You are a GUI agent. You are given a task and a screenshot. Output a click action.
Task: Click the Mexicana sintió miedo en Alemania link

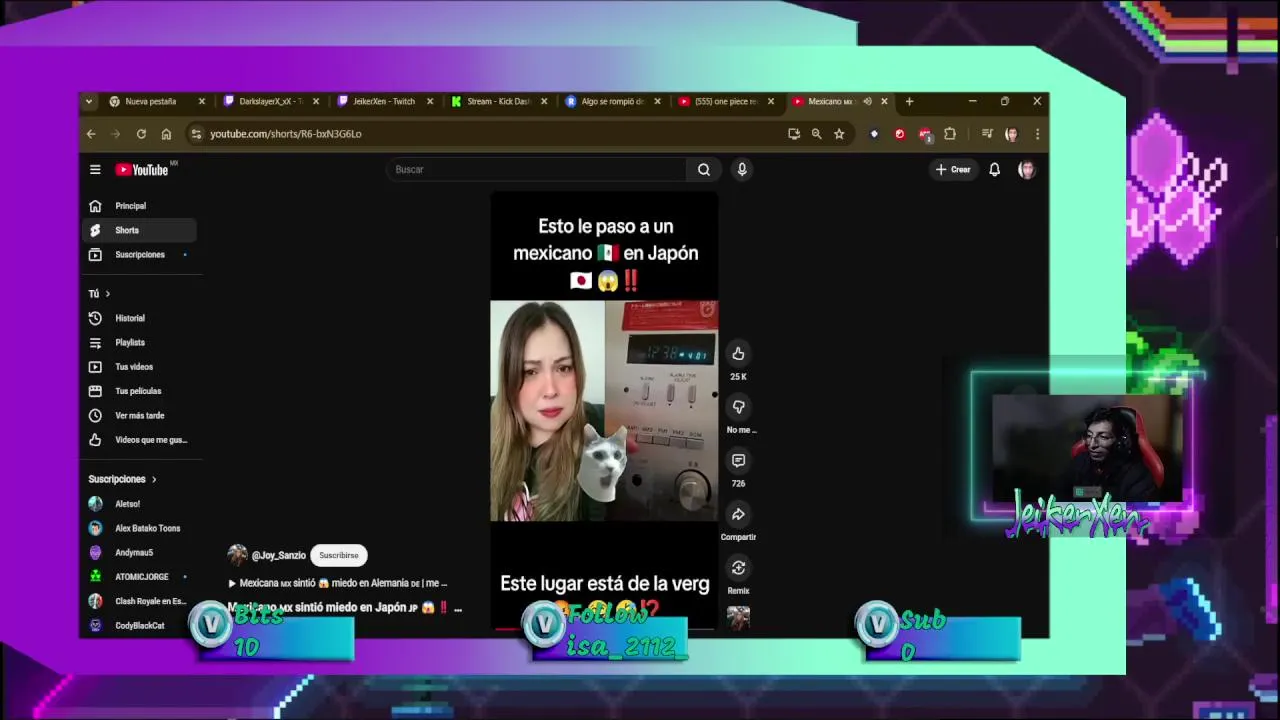[x=339, y=583]
